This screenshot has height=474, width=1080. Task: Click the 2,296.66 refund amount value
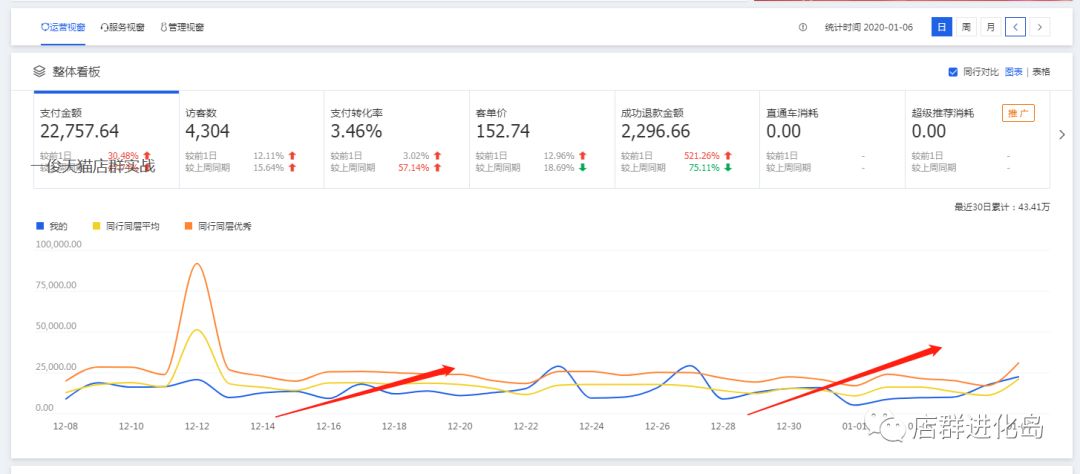click(x=656, y=131)
